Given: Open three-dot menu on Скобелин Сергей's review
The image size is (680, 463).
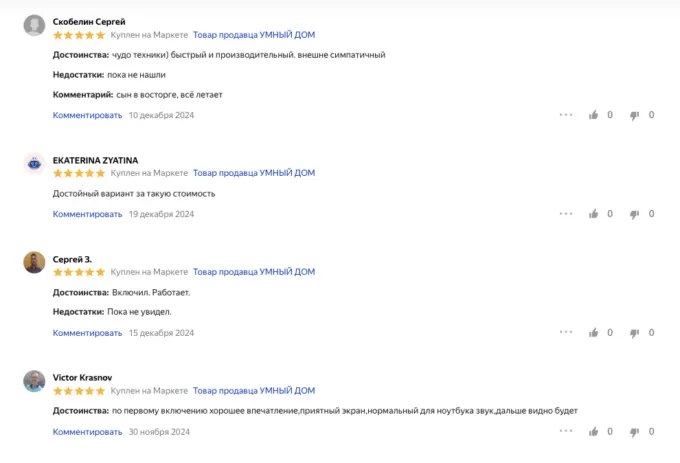Looking at the screenshot, I should pos(566,115).
